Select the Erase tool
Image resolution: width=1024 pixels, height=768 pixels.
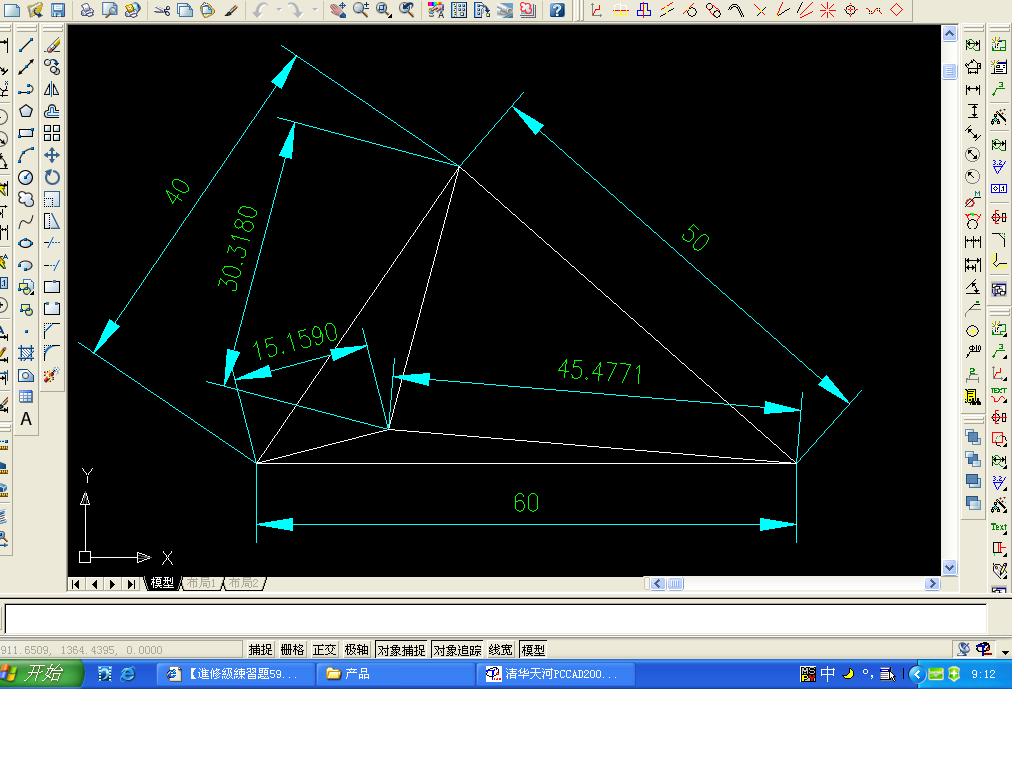pos(52,45)
